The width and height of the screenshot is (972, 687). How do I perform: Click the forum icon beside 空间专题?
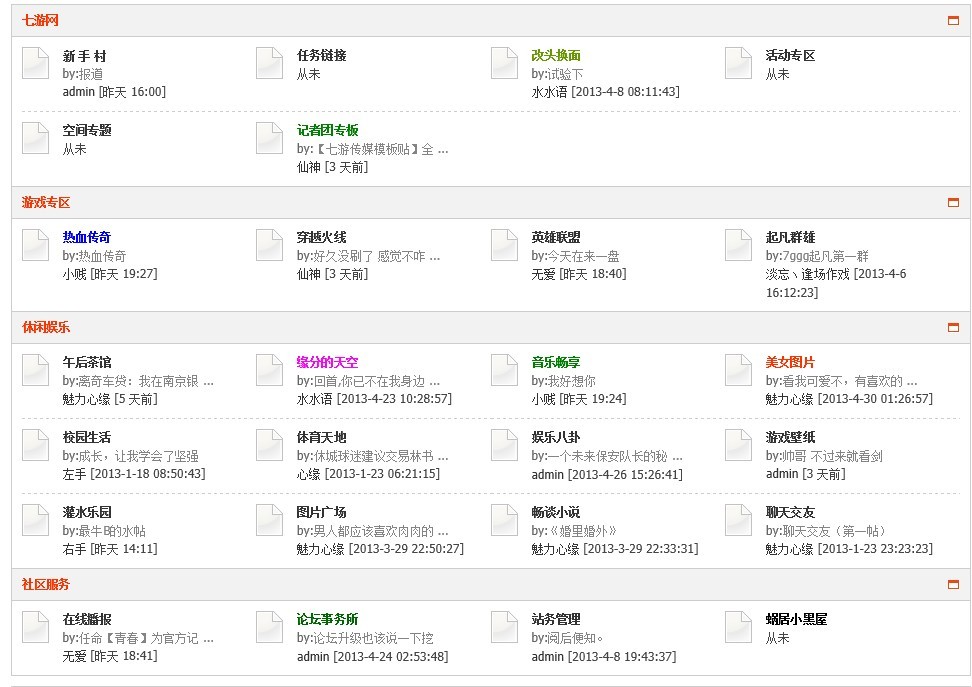click(x=35, y=138)
